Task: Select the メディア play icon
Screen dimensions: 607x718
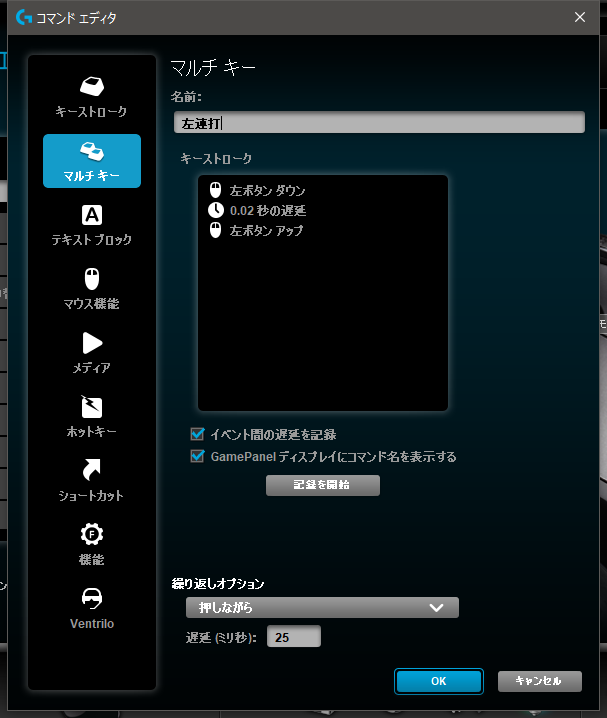Action: [x=92, y=343]
